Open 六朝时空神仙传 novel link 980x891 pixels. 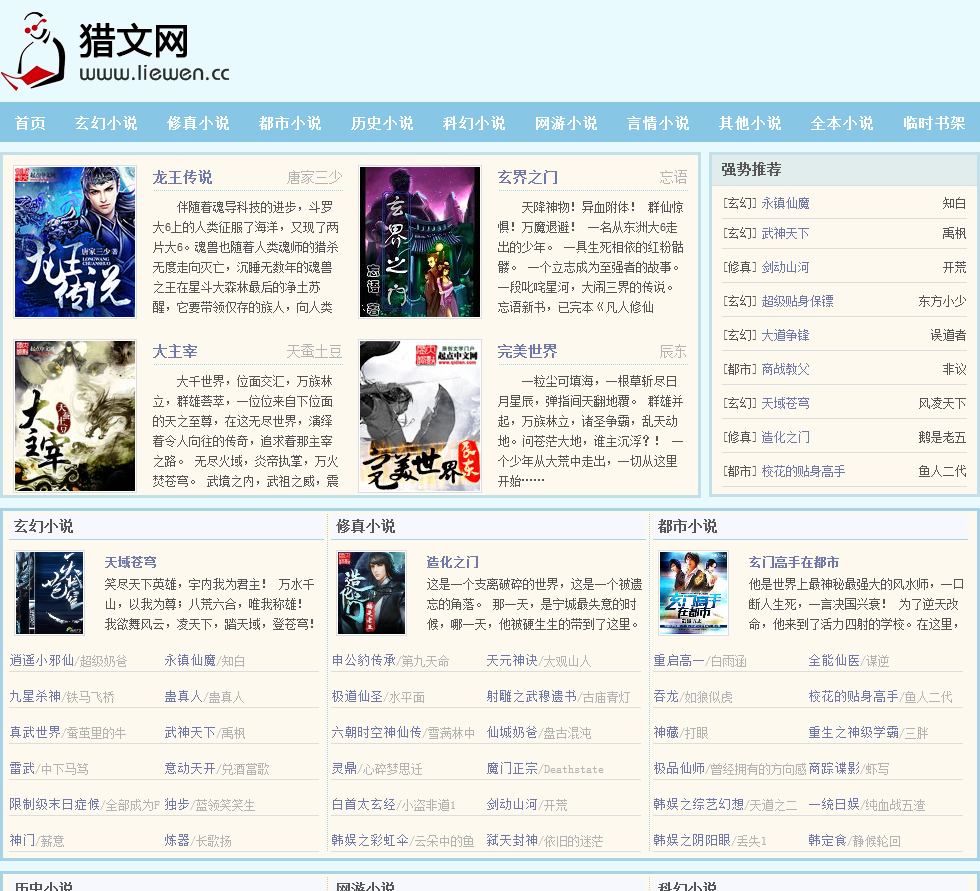point(376,732)
